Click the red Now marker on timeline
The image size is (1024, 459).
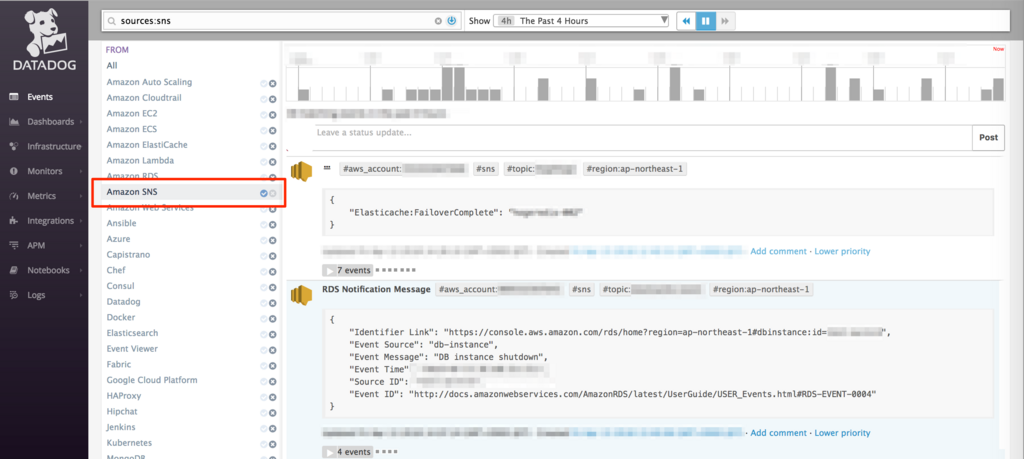coord(998,49)
